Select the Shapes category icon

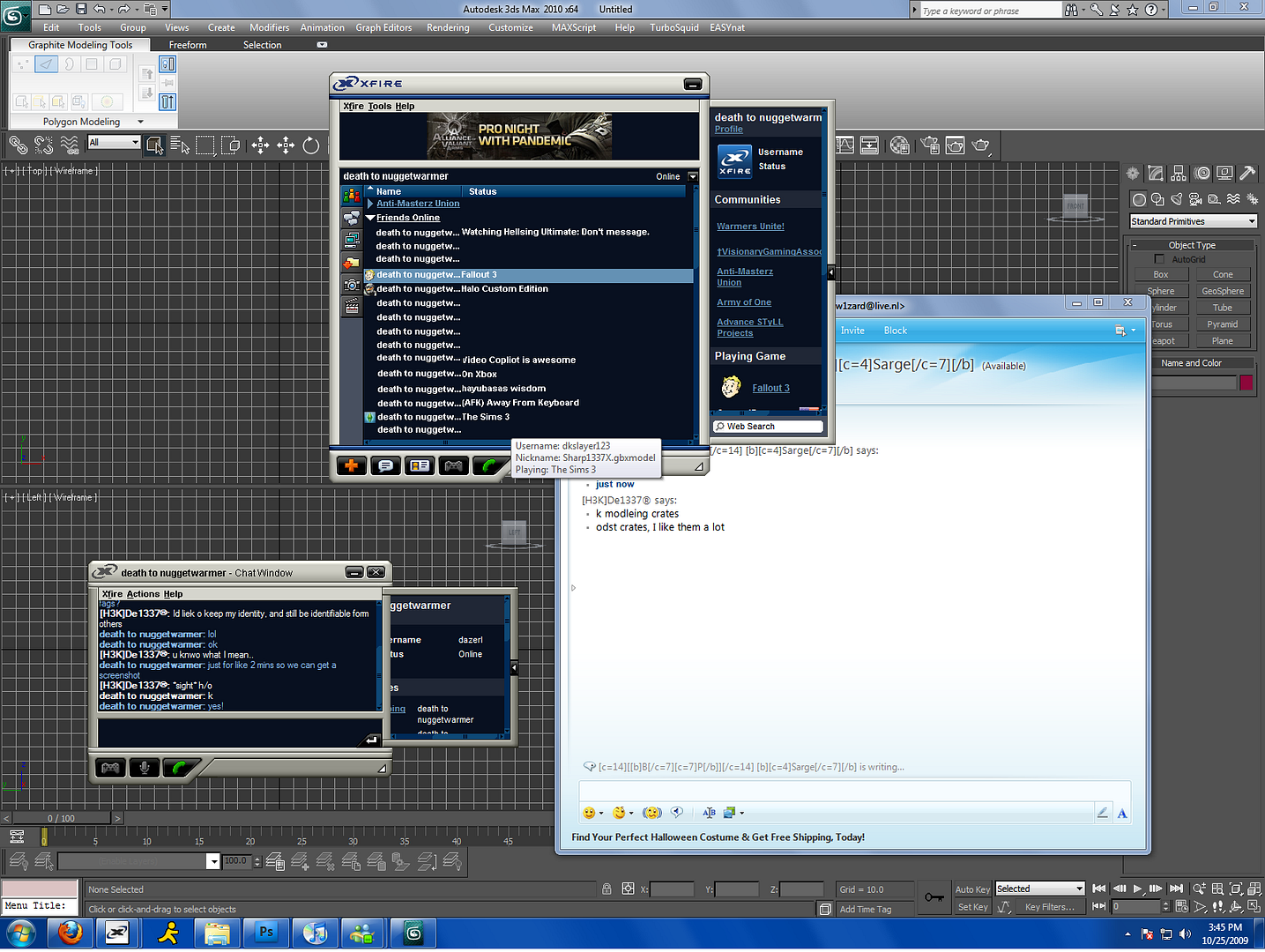(1157, 199)
